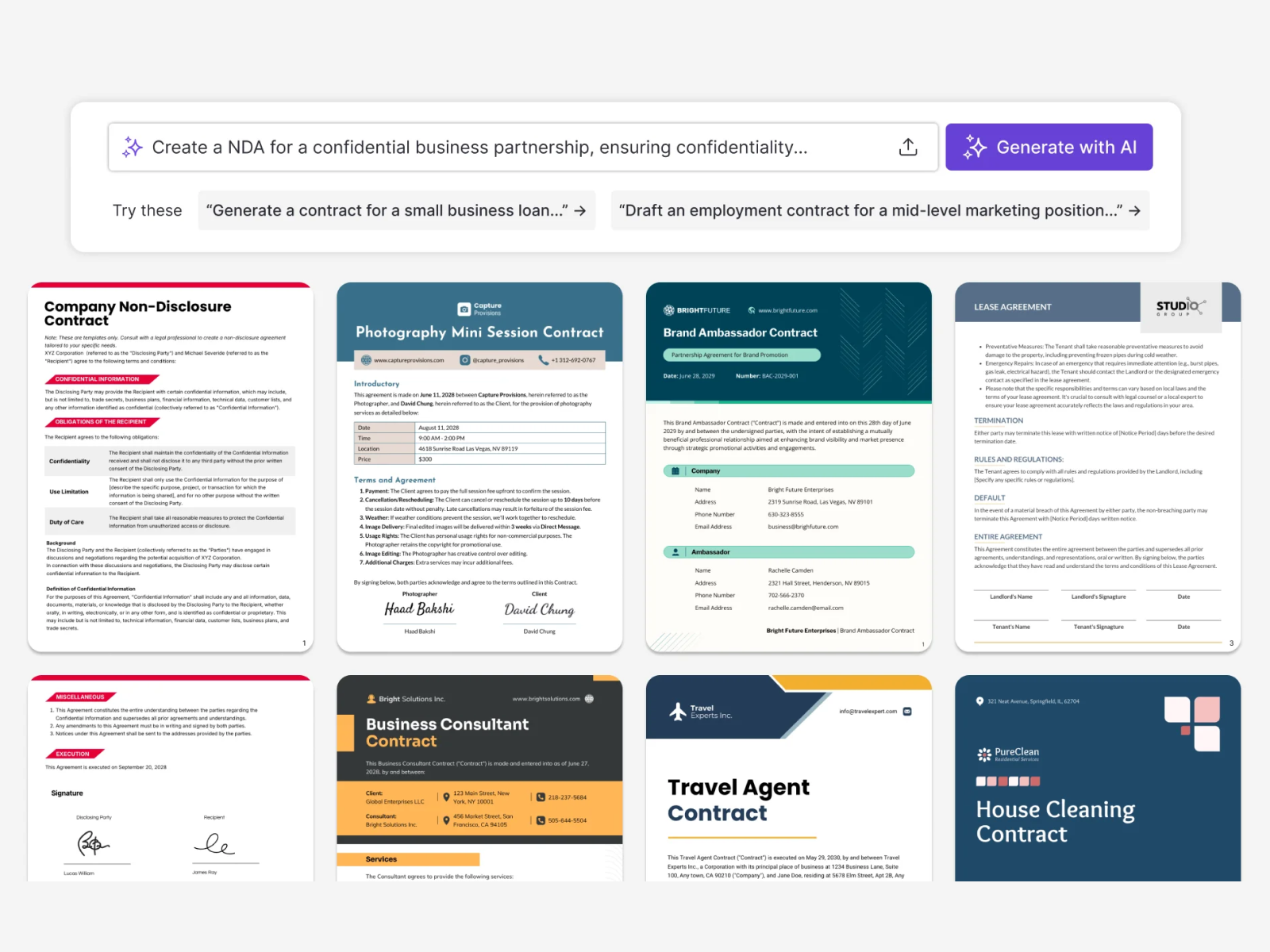Click arrow beside small business loan suggestion
This screenshot has width=1270, height=952.
(x=580, y=211)
